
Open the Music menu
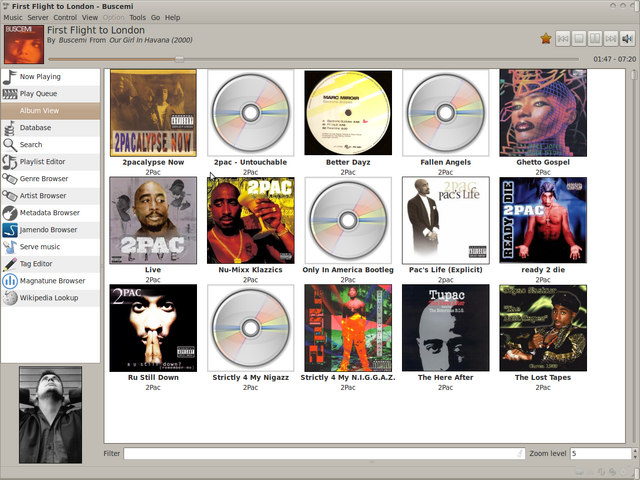click(x=13, y=18)
